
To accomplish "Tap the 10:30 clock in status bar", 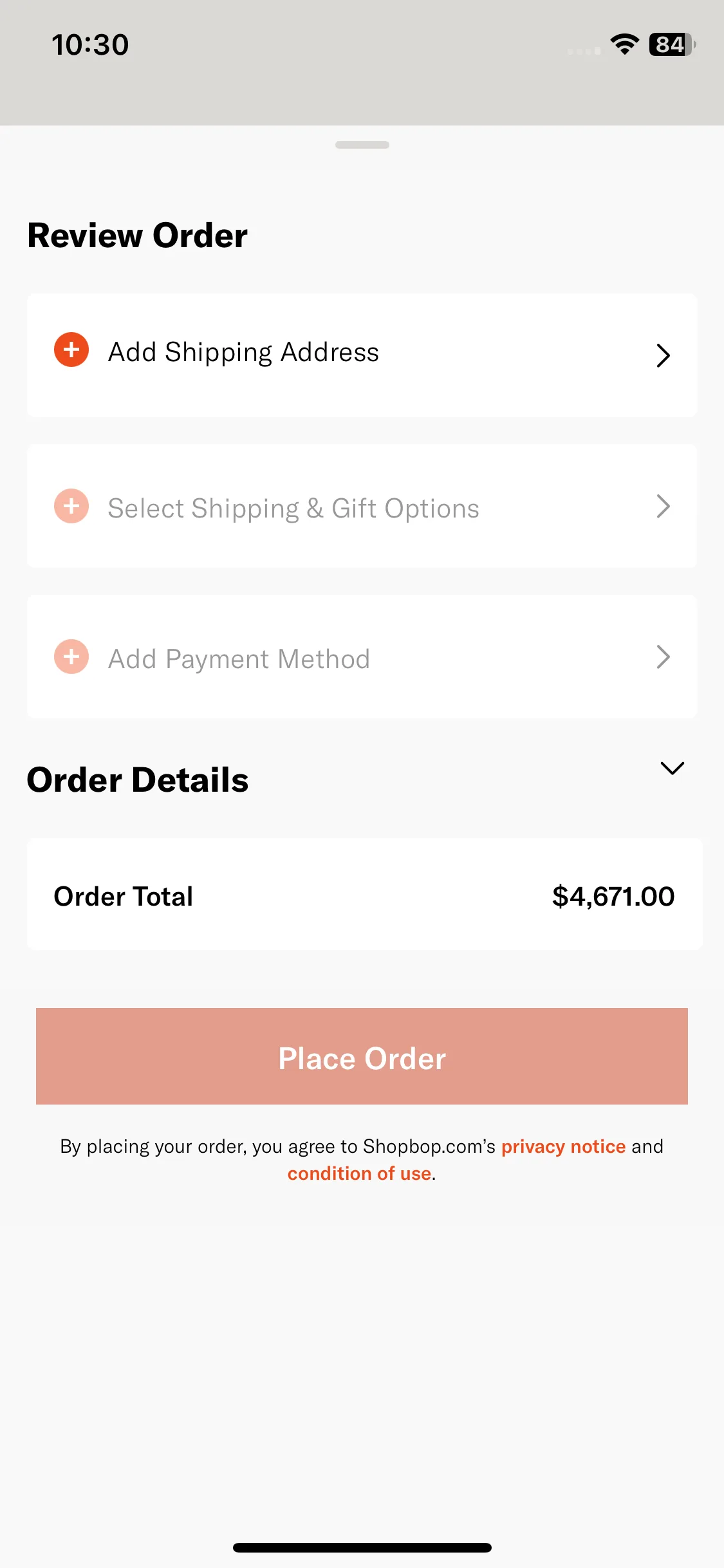I will pos(90,45).
